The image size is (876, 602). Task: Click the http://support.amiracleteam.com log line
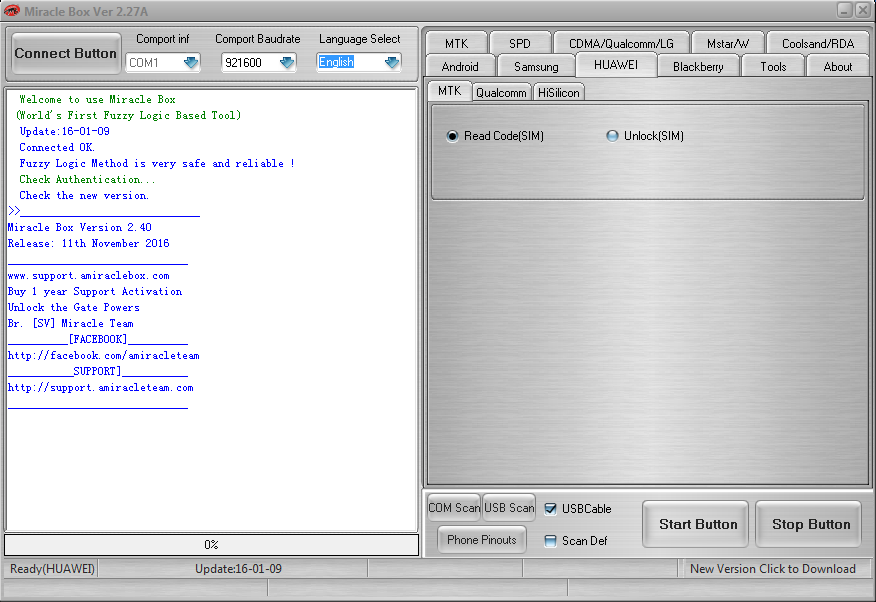pos(101,388)
